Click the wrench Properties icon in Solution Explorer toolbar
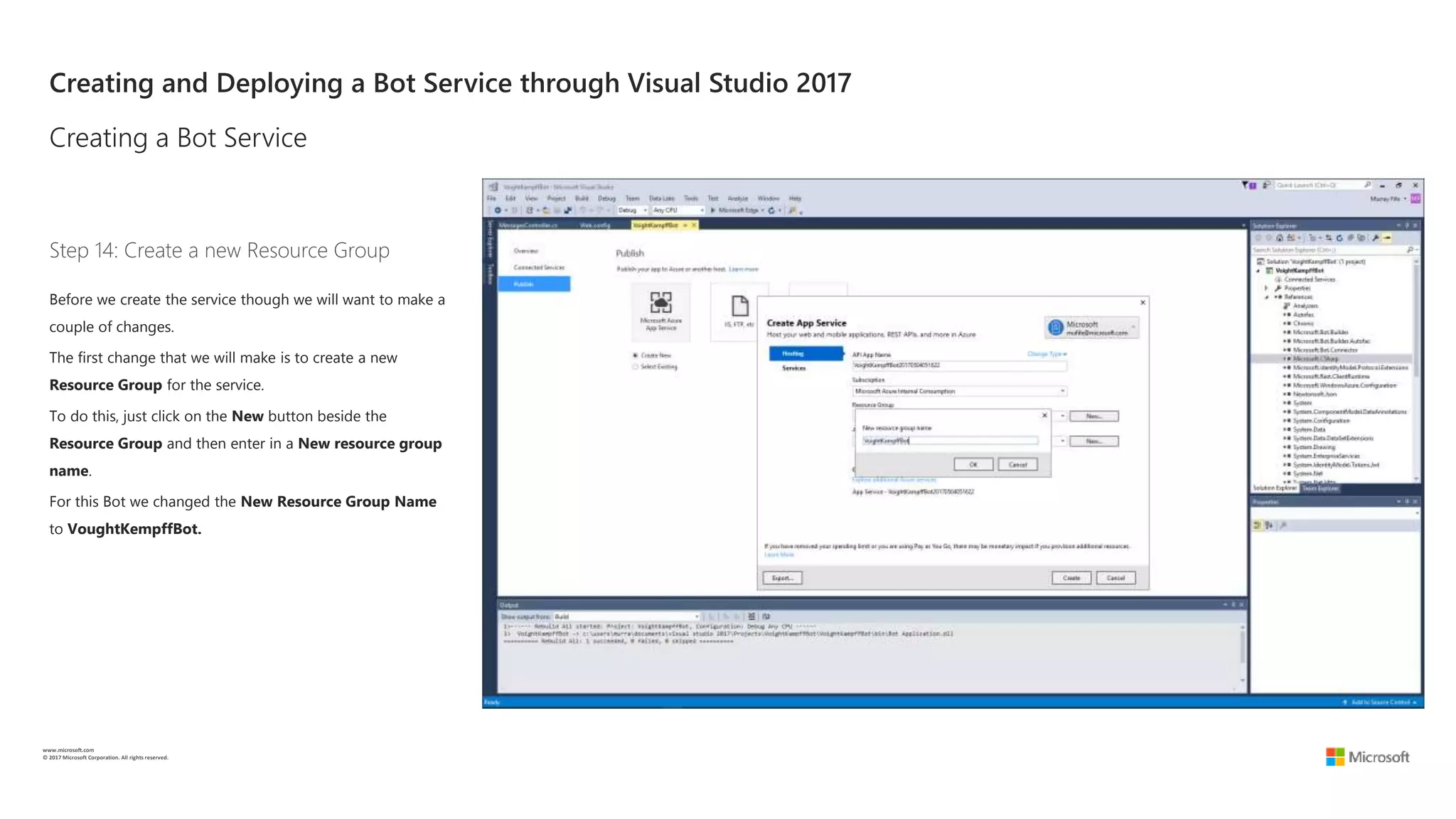The height and width of the screenshot is (819, 1456). point(1376,238)
